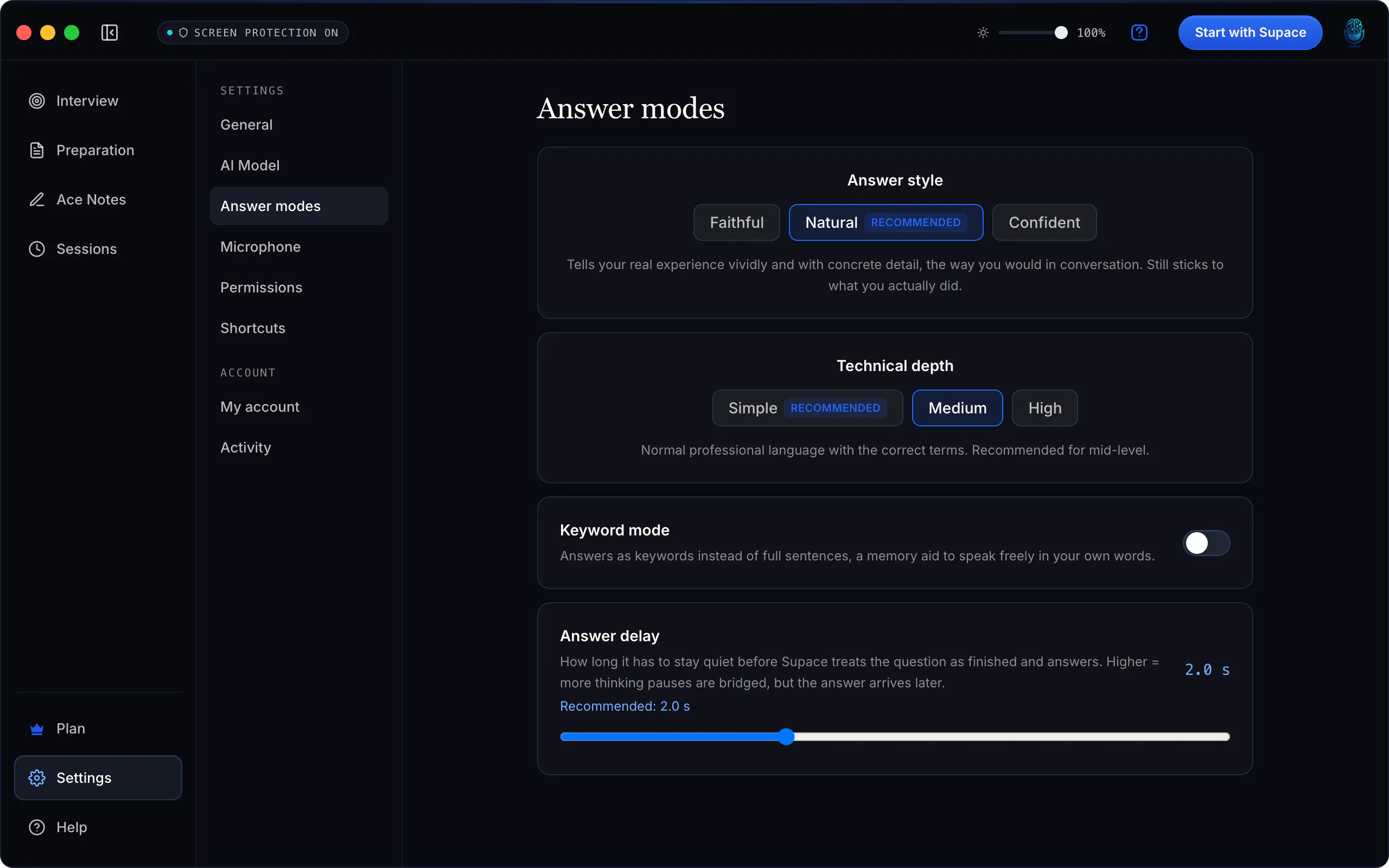Image resolution: width=1389 pixels, height=868 pixels.
Task: Open General settings section
Action: 298,125
